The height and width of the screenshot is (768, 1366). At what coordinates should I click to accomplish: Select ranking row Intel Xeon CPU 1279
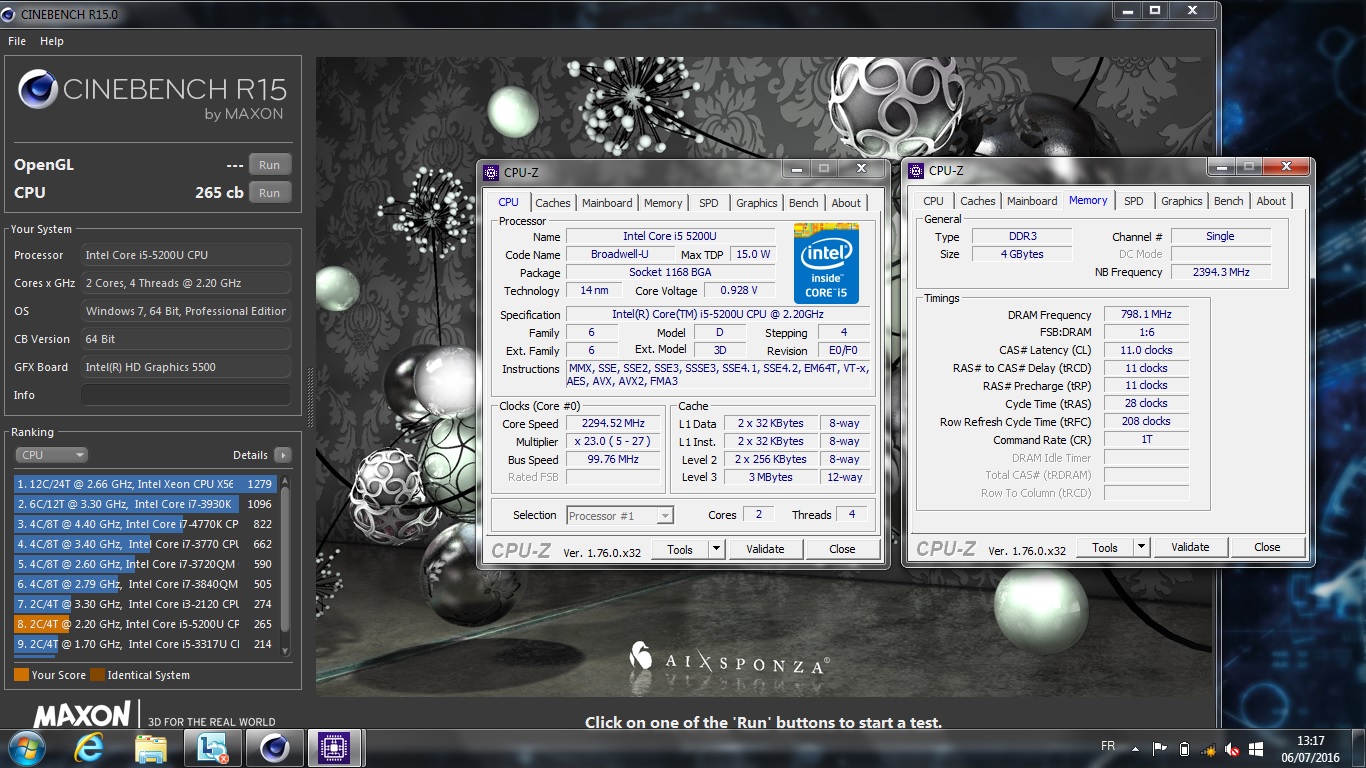coord(145,484)
